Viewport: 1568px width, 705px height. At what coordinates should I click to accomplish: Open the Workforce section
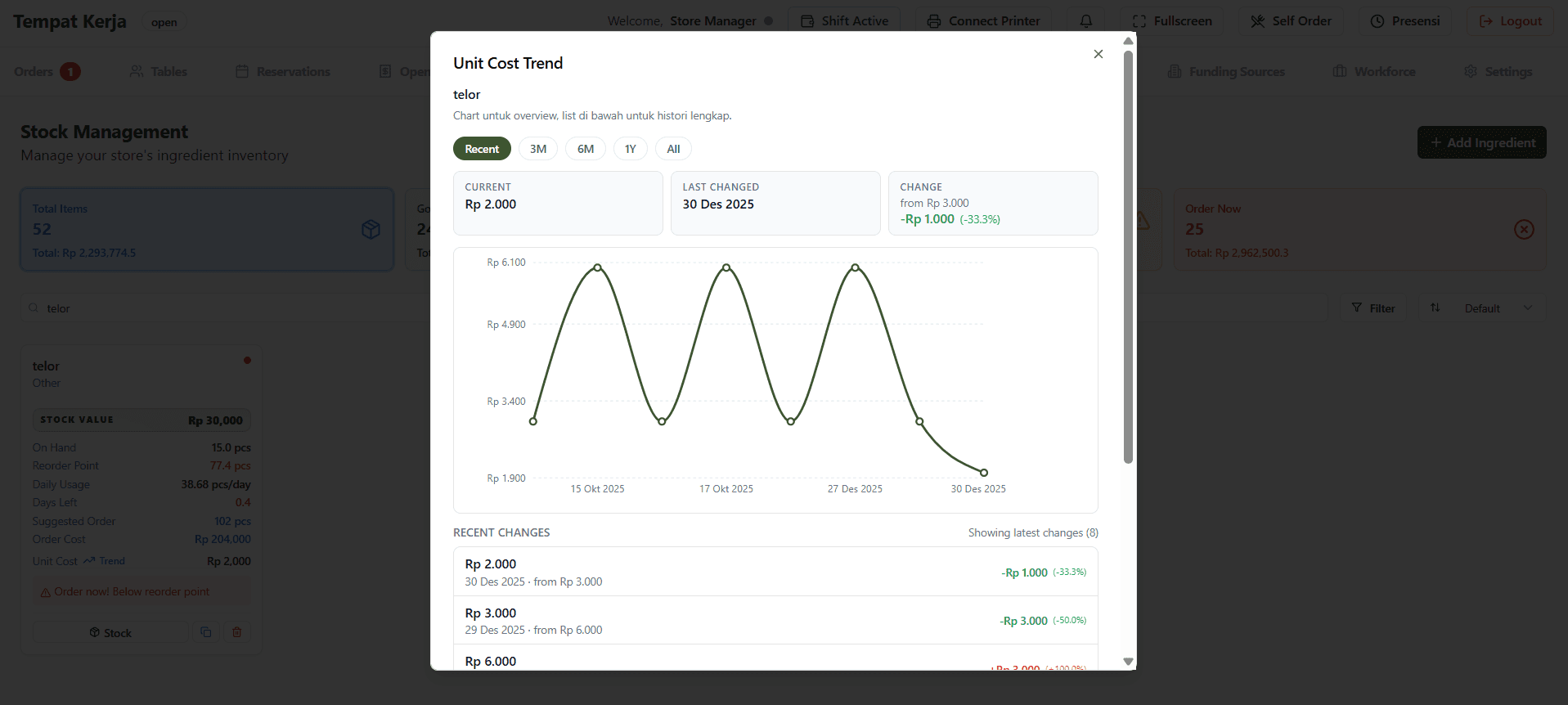[x=1374, y=72]
